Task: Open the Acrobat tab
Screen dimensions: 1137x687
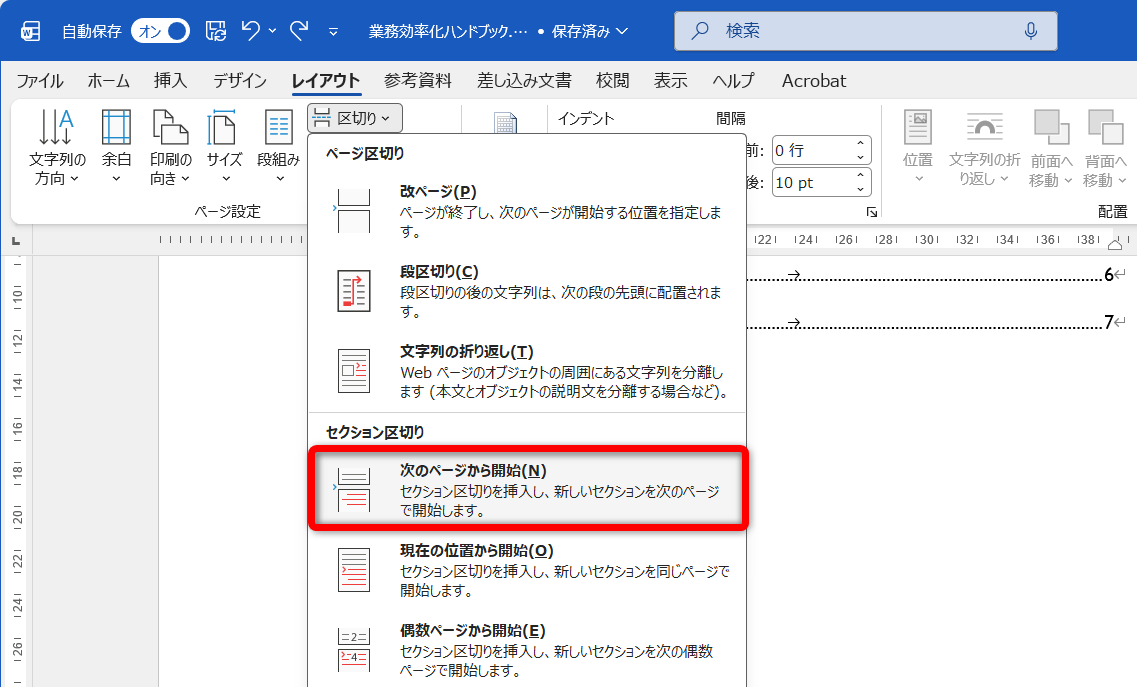Action: (x=814, y=81)
